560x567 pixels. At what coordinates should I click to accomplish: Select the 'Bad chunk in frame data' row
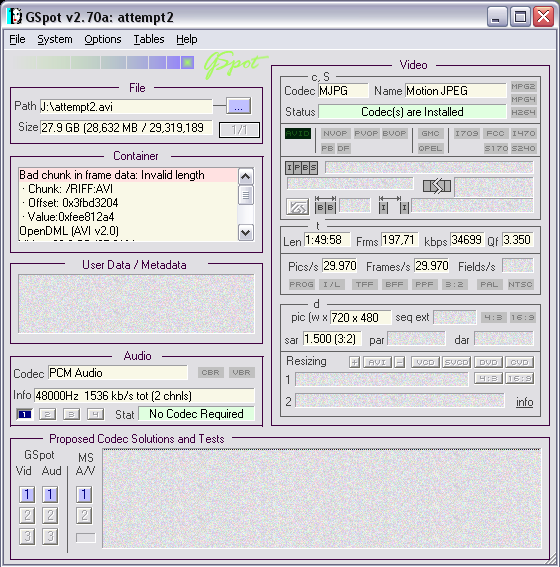(x=128, y=175)
